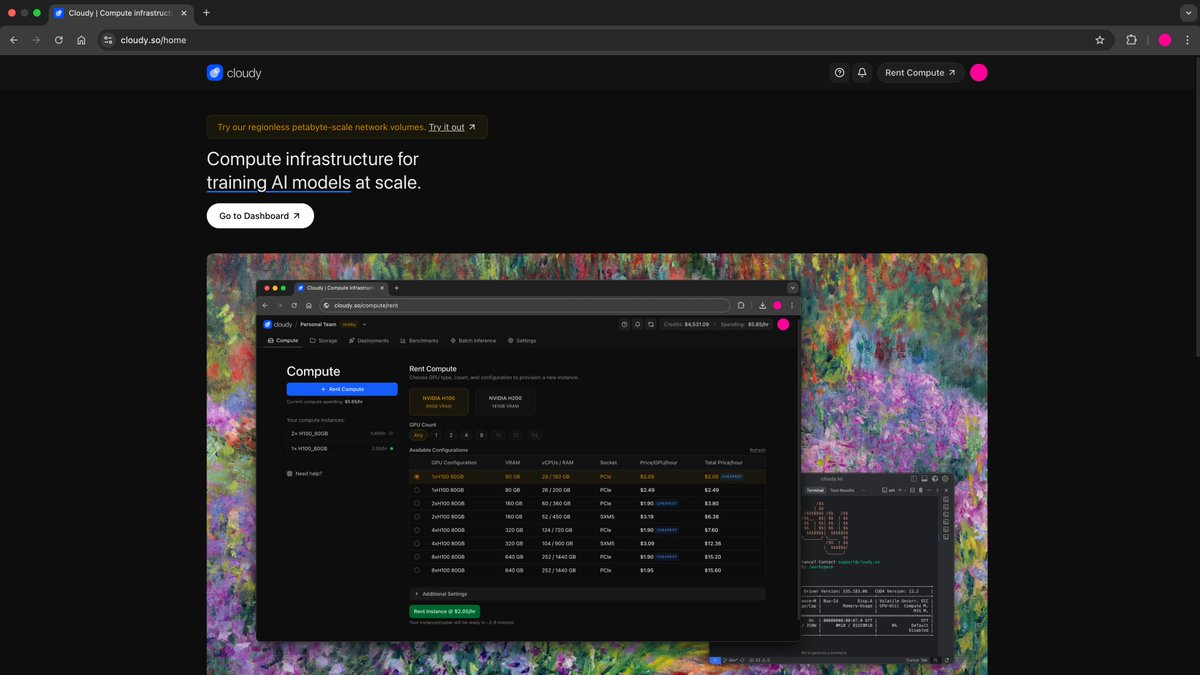Image resolution: width=1200 pixels, height=675 pixels.
Task: In the preview's terminal window, click the gear icon
Action: pyautogui.click(x=945, y=479)
